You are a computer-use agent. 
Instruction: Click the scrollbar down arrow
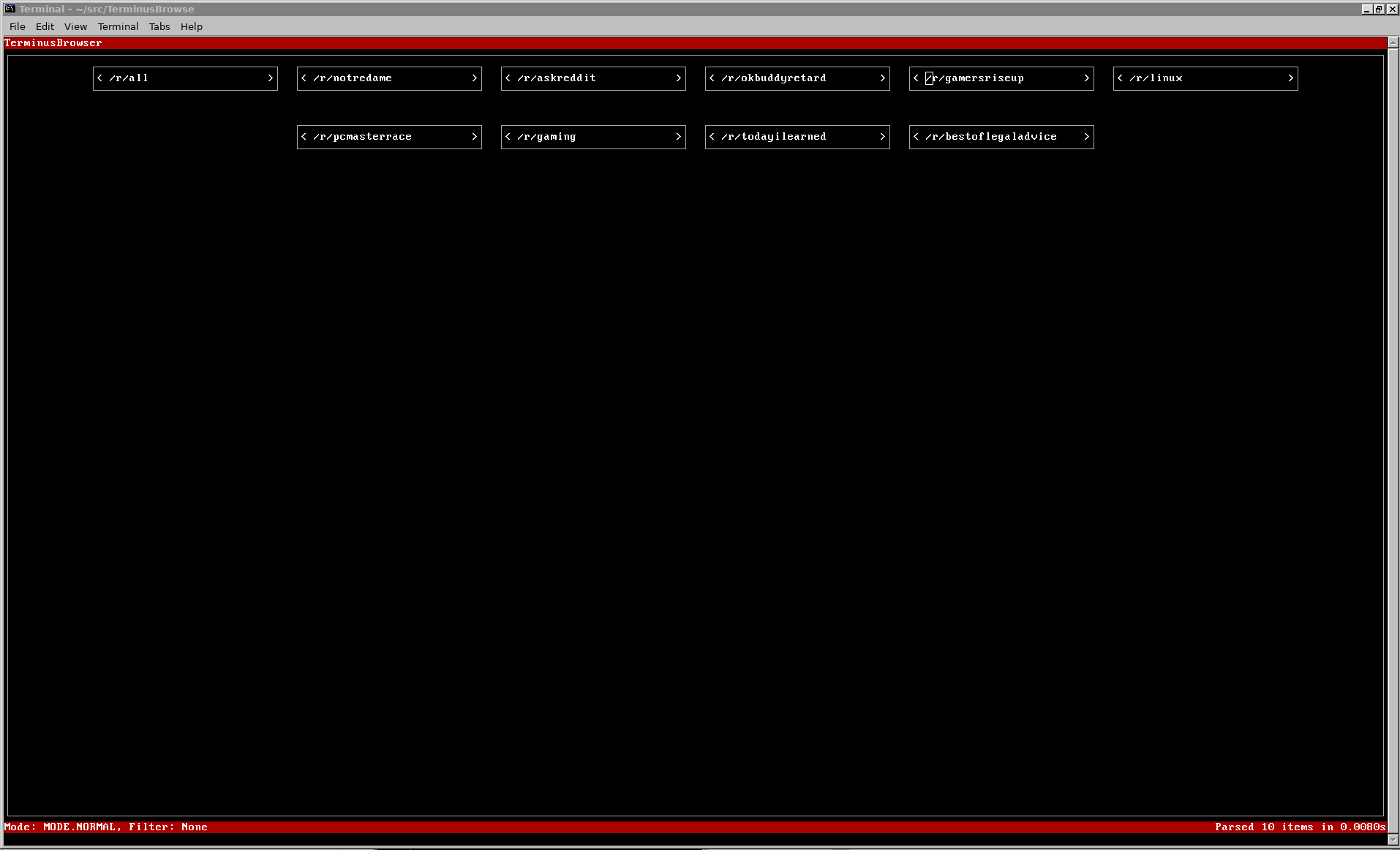tap(1393, 840)
